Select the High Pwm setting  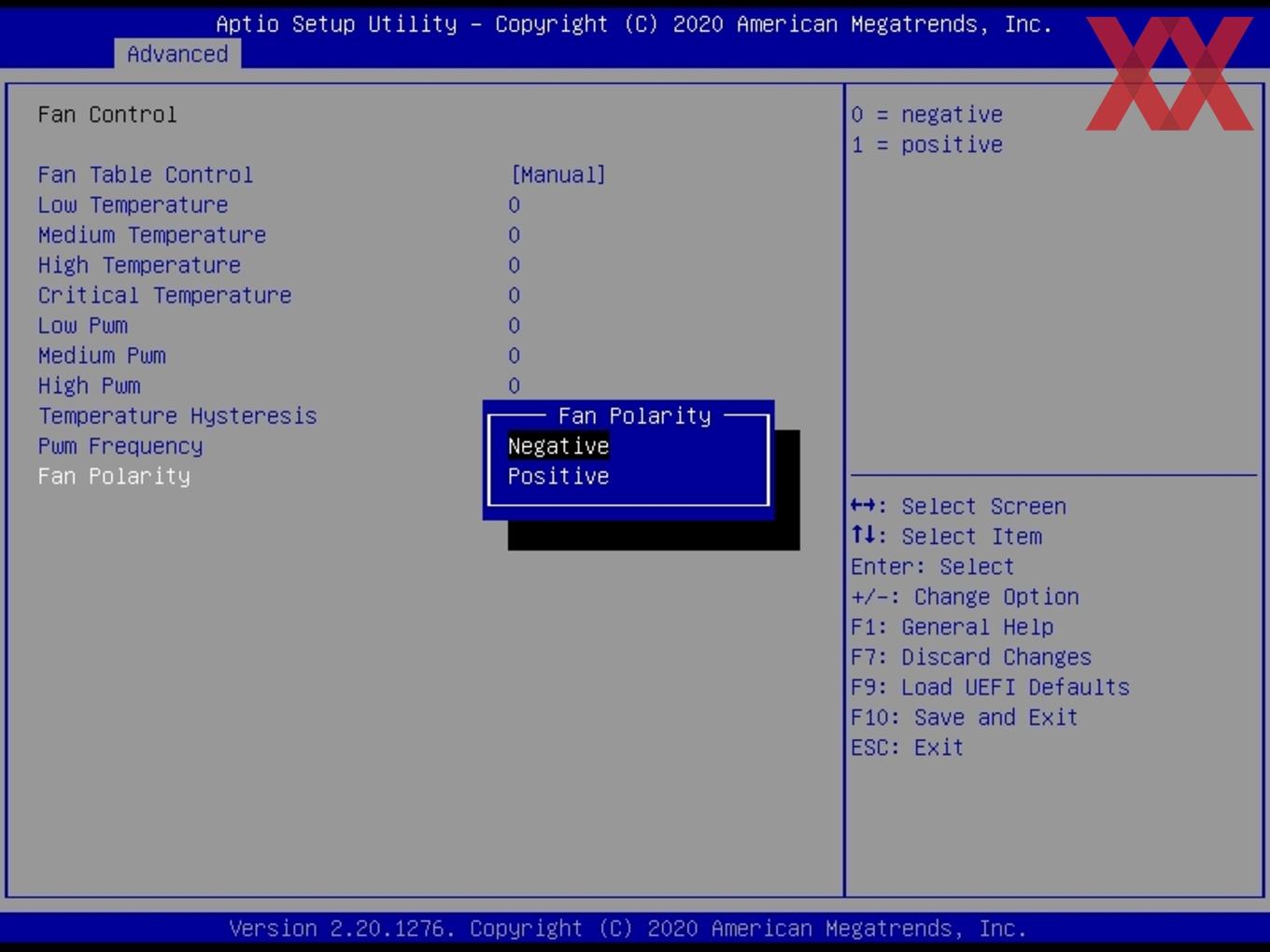pos(90,385)
